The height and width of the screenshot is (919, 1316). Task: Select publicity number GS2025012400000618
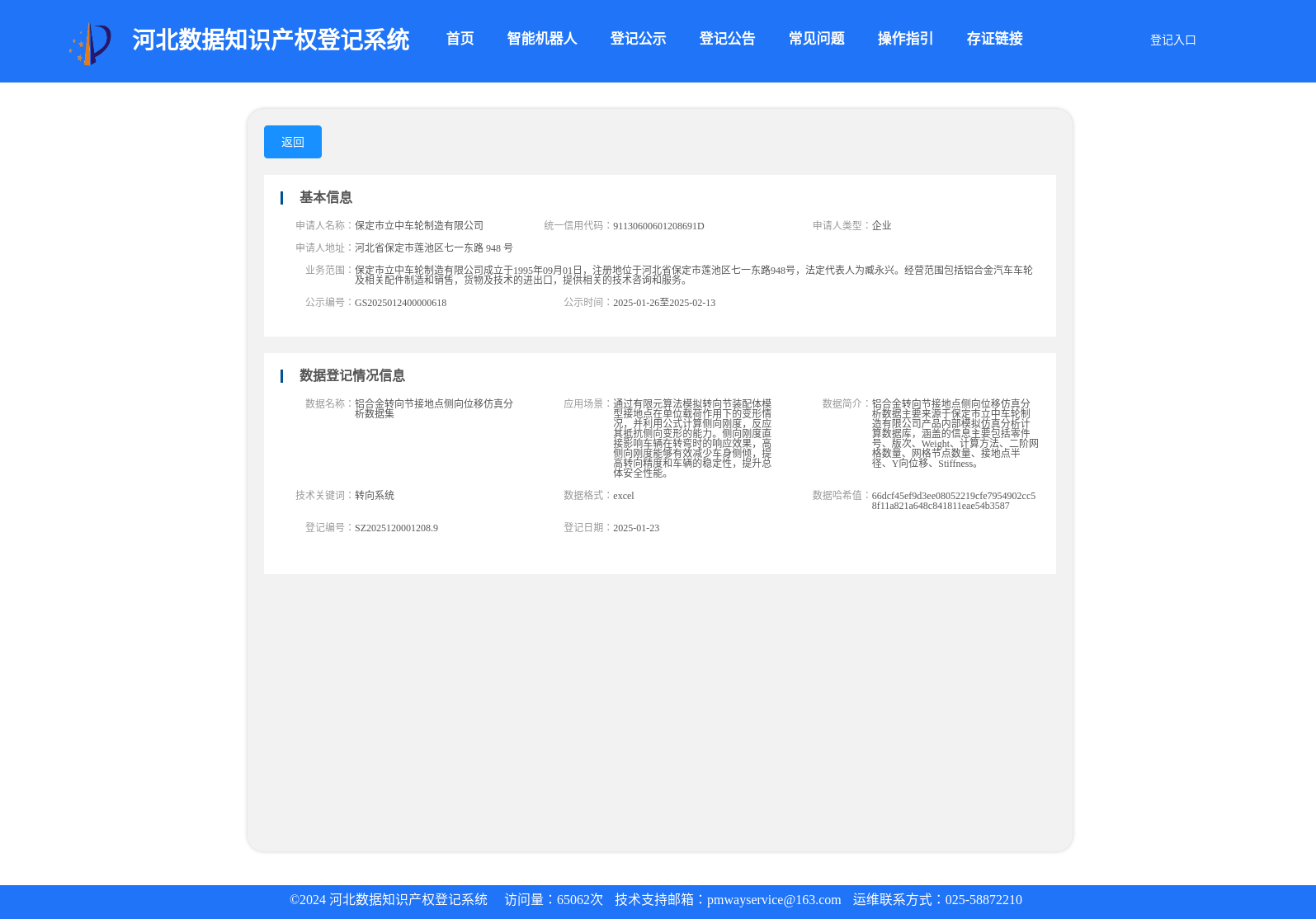point(400,303)
